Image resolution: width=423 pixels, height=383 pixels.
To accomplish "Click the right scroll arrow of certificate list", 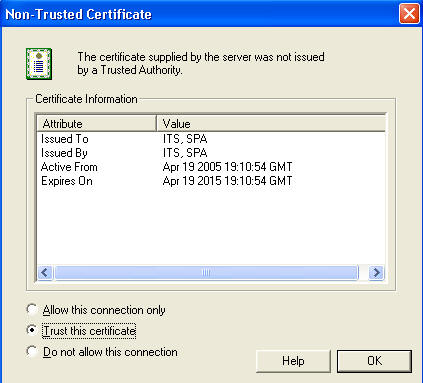I will coord(376,273).
